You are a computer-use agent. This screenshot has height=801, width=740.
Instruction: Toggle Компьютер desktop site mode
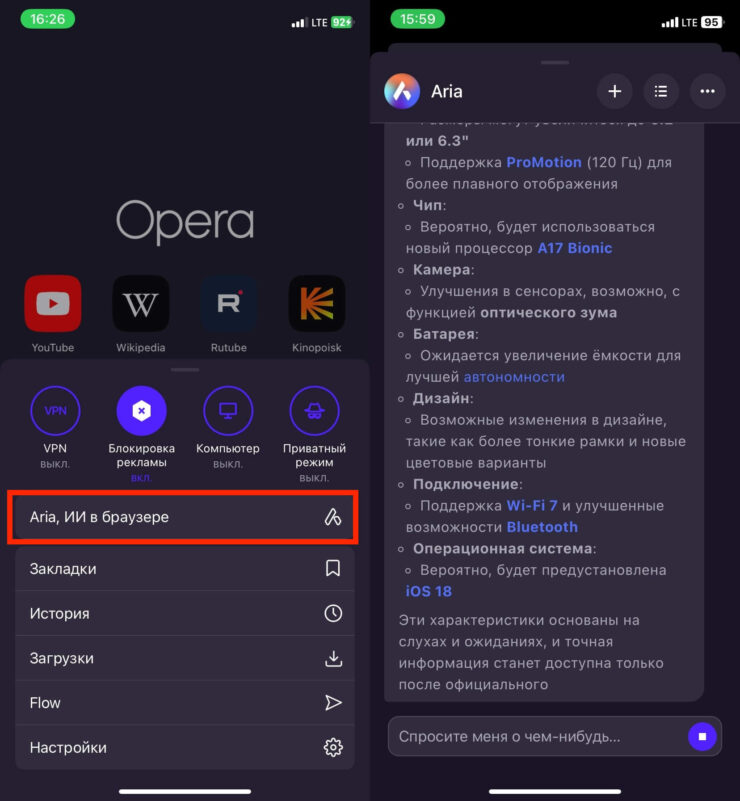pos(228,410)
